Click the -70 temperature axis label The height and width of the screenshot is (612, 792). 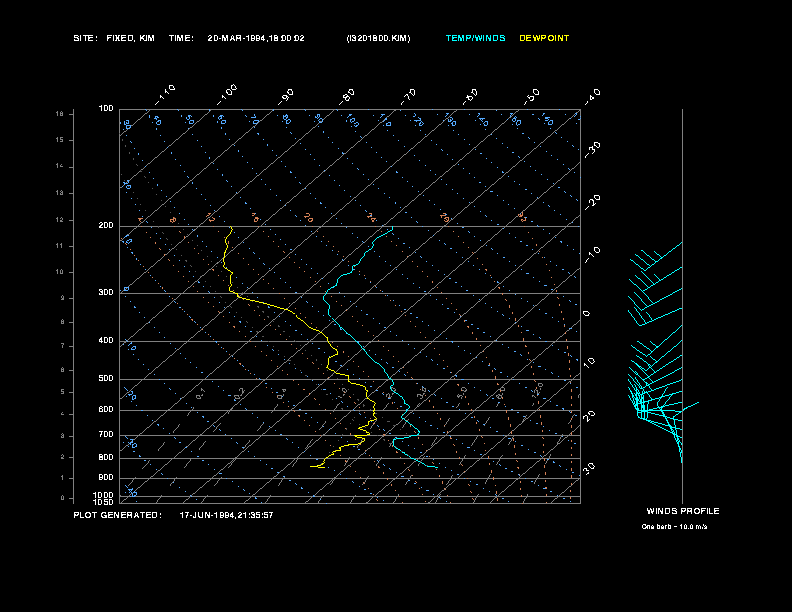[x=409, y=96]
